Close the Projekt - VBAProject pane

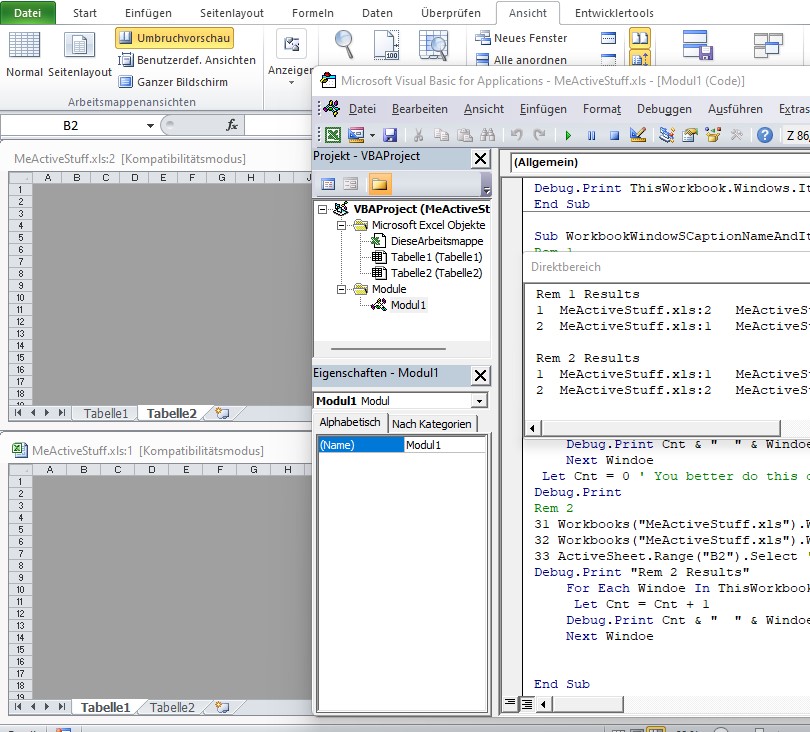(480, 159)
